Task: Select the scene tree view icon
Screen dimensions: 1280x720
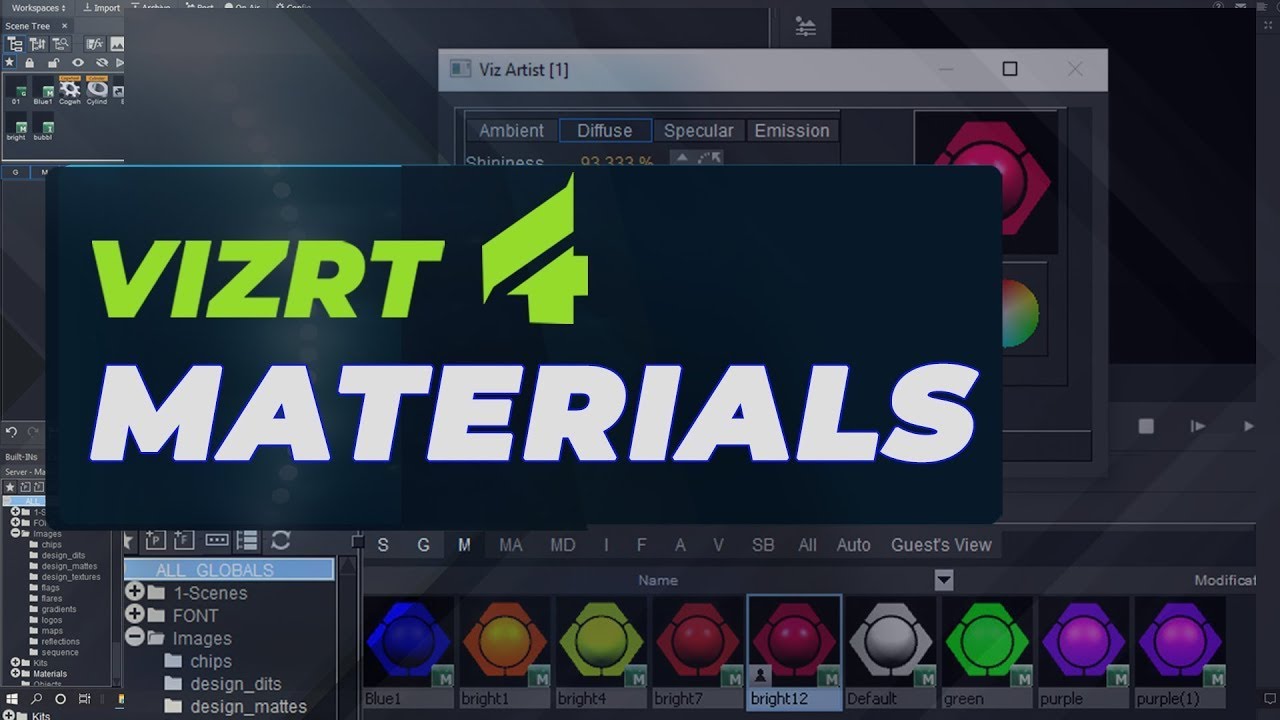Action: point(15,44)
